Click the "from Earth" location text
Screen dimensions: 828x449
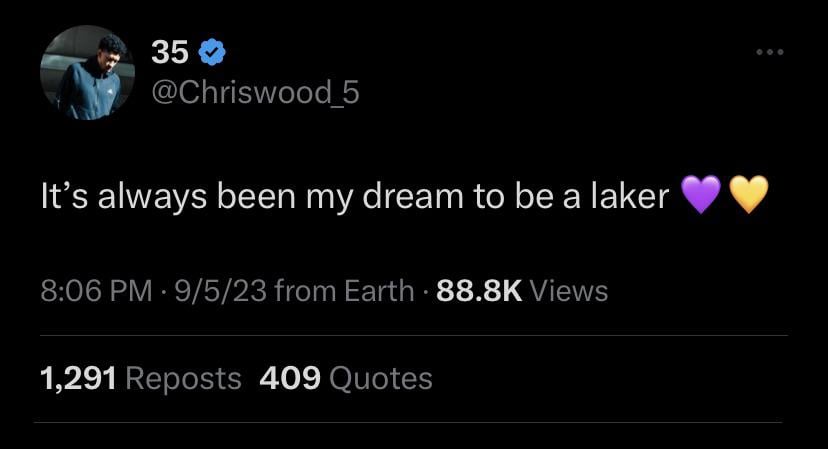point(343,291)
